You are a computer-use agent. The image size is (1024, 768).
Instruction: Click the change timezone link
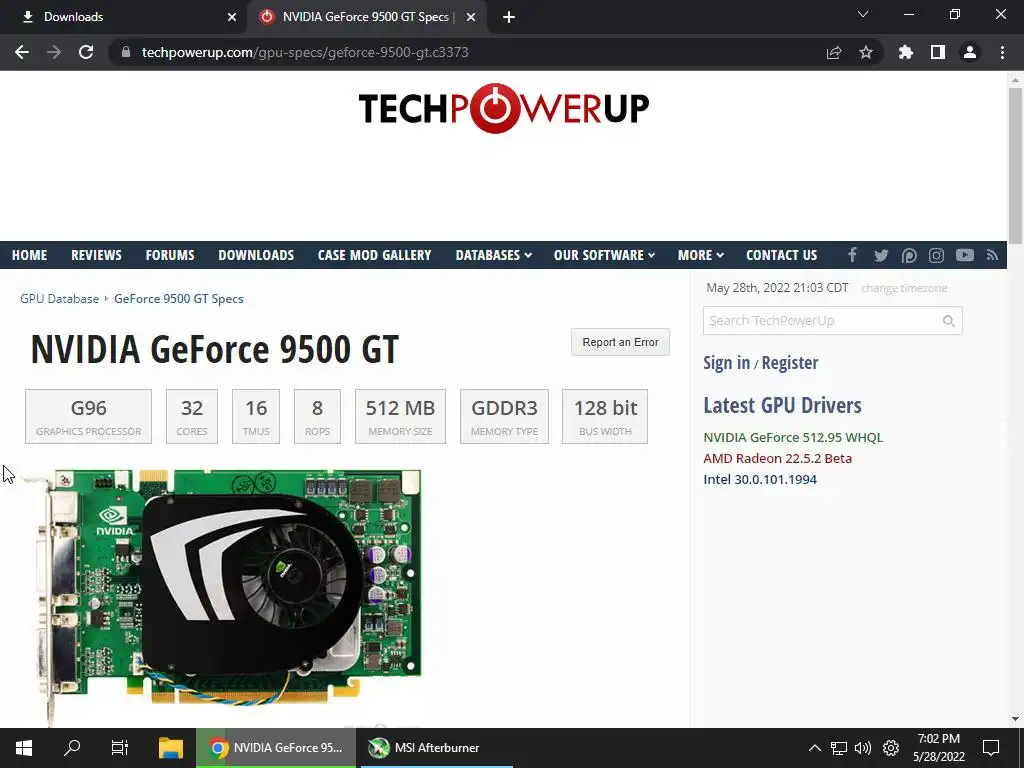904,288
